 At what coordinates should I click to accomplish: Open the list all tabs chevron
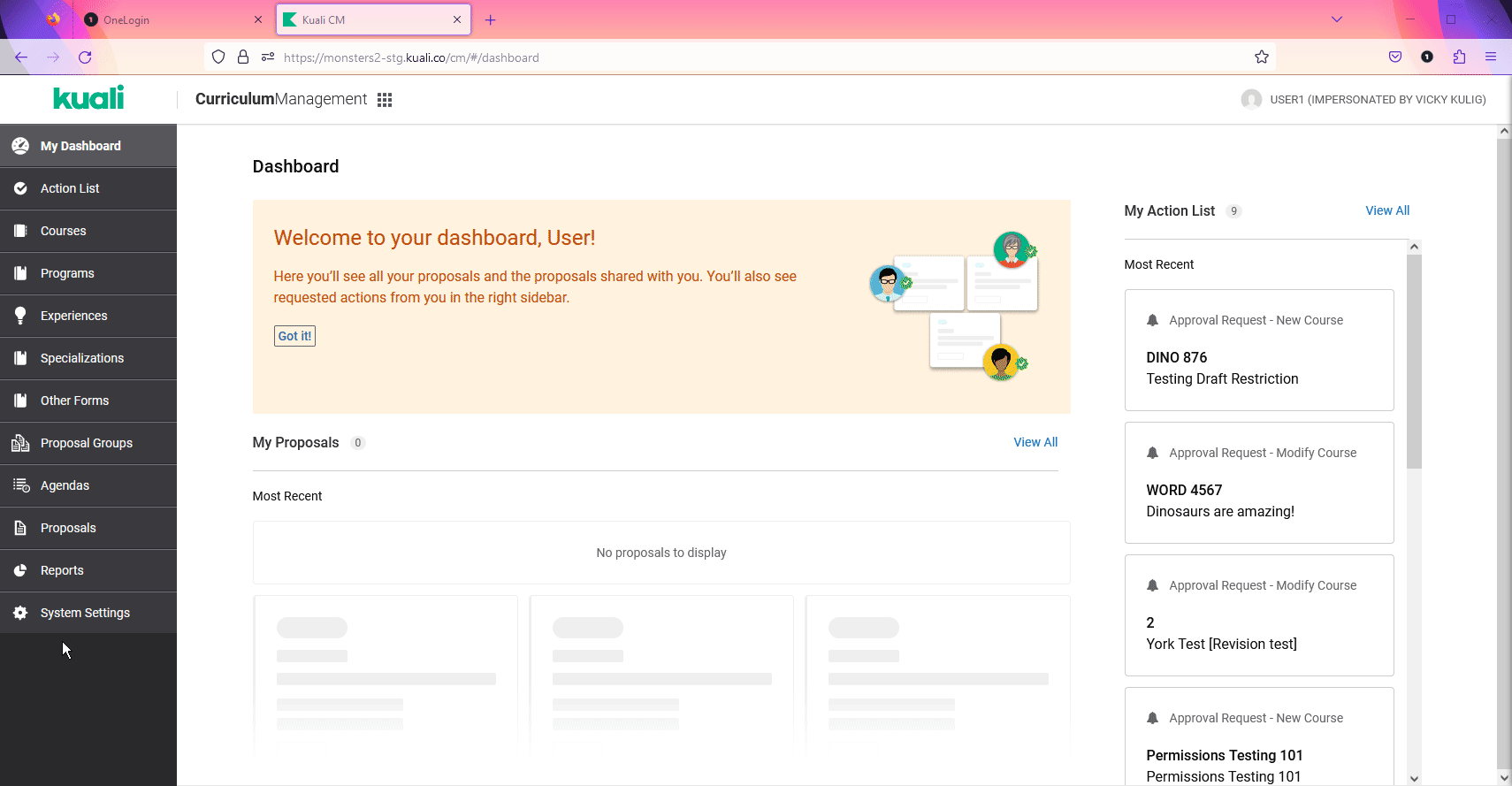[1337, 19]
